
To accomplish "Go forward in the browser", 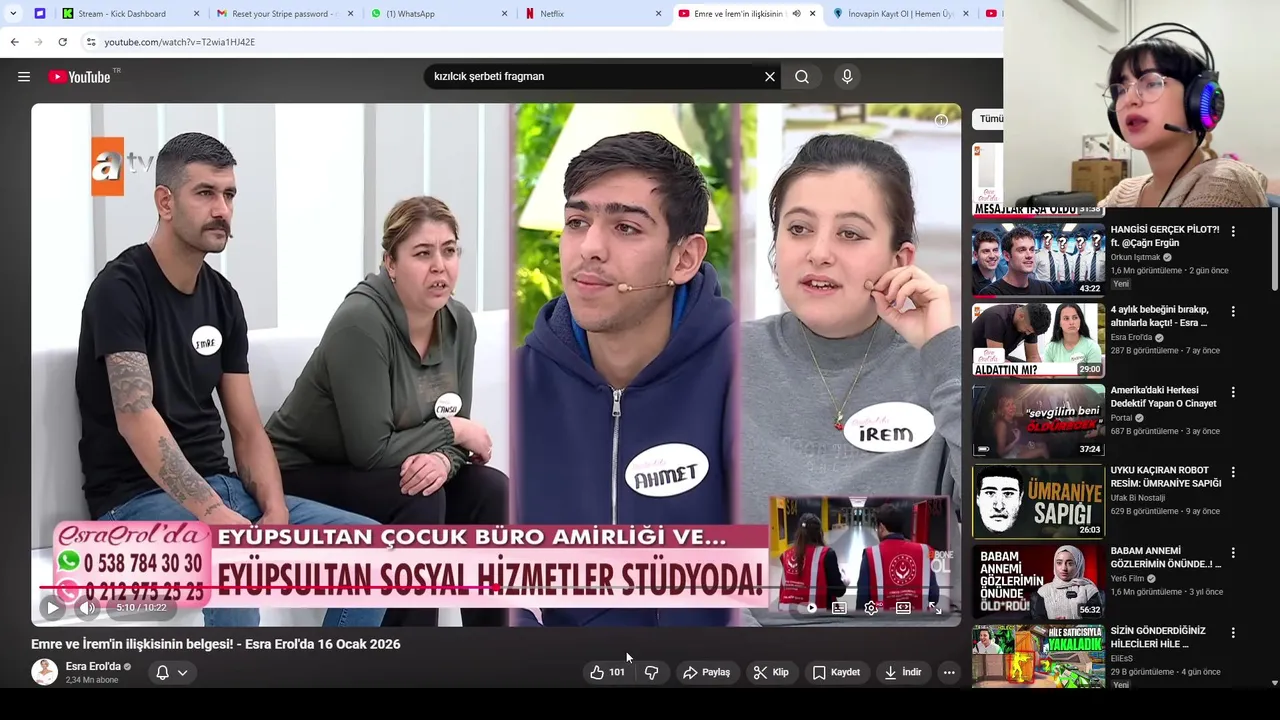I will tap(38, 42).
